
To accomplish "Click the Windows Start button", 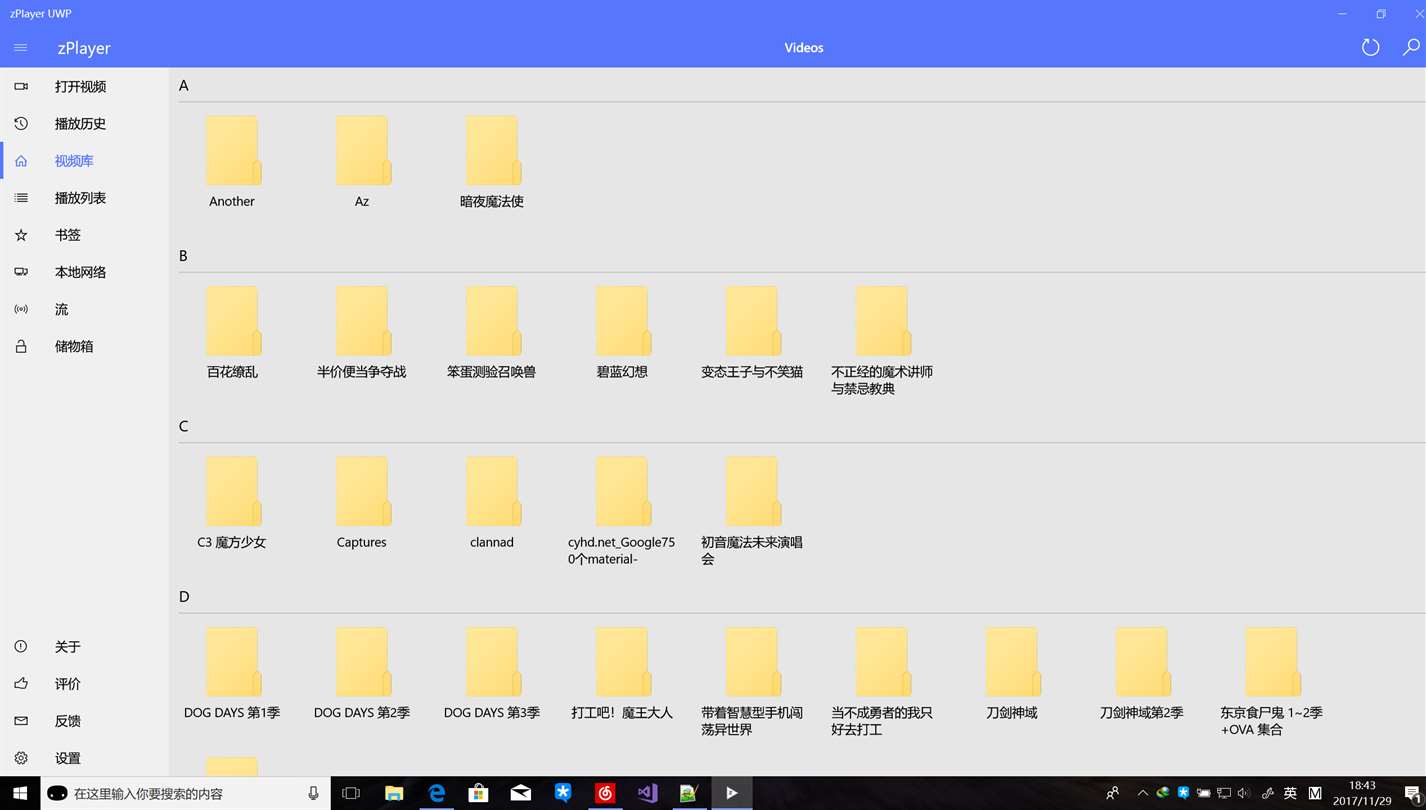I will 20,793.
